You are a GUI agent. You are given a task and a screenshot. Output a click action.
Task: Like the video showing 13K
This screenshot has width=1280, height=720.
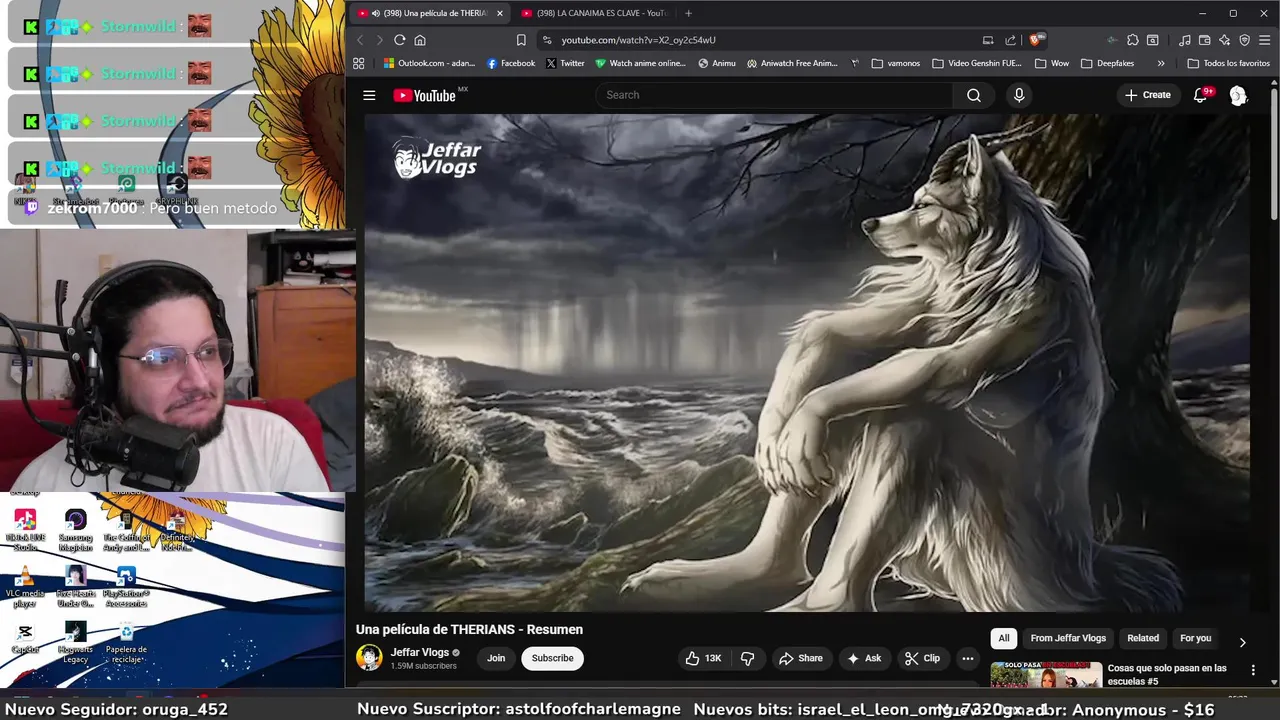pos(703,658)
